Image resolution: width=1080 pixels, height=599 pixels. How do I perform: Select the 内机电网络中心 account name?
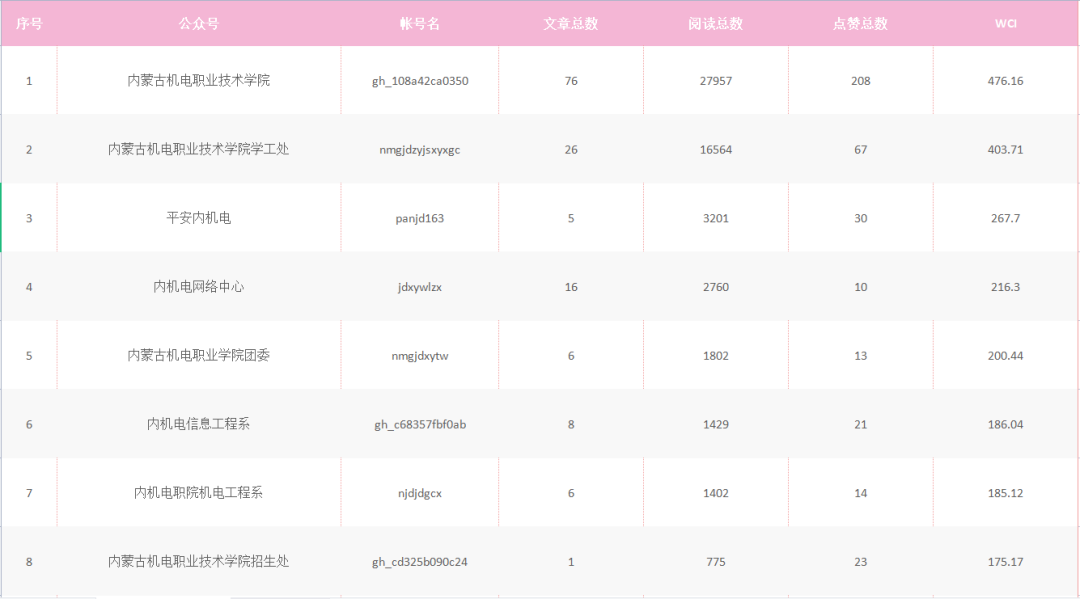click(x=198, y=287)
